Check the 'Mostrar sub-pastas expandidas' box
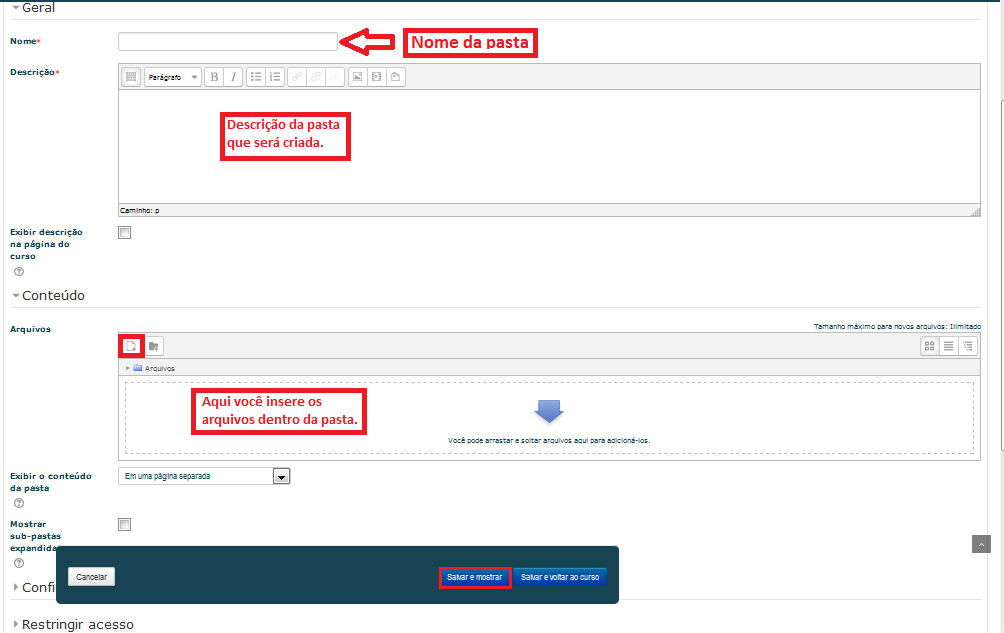1004x633 pixels. click(x=125, y=525)
